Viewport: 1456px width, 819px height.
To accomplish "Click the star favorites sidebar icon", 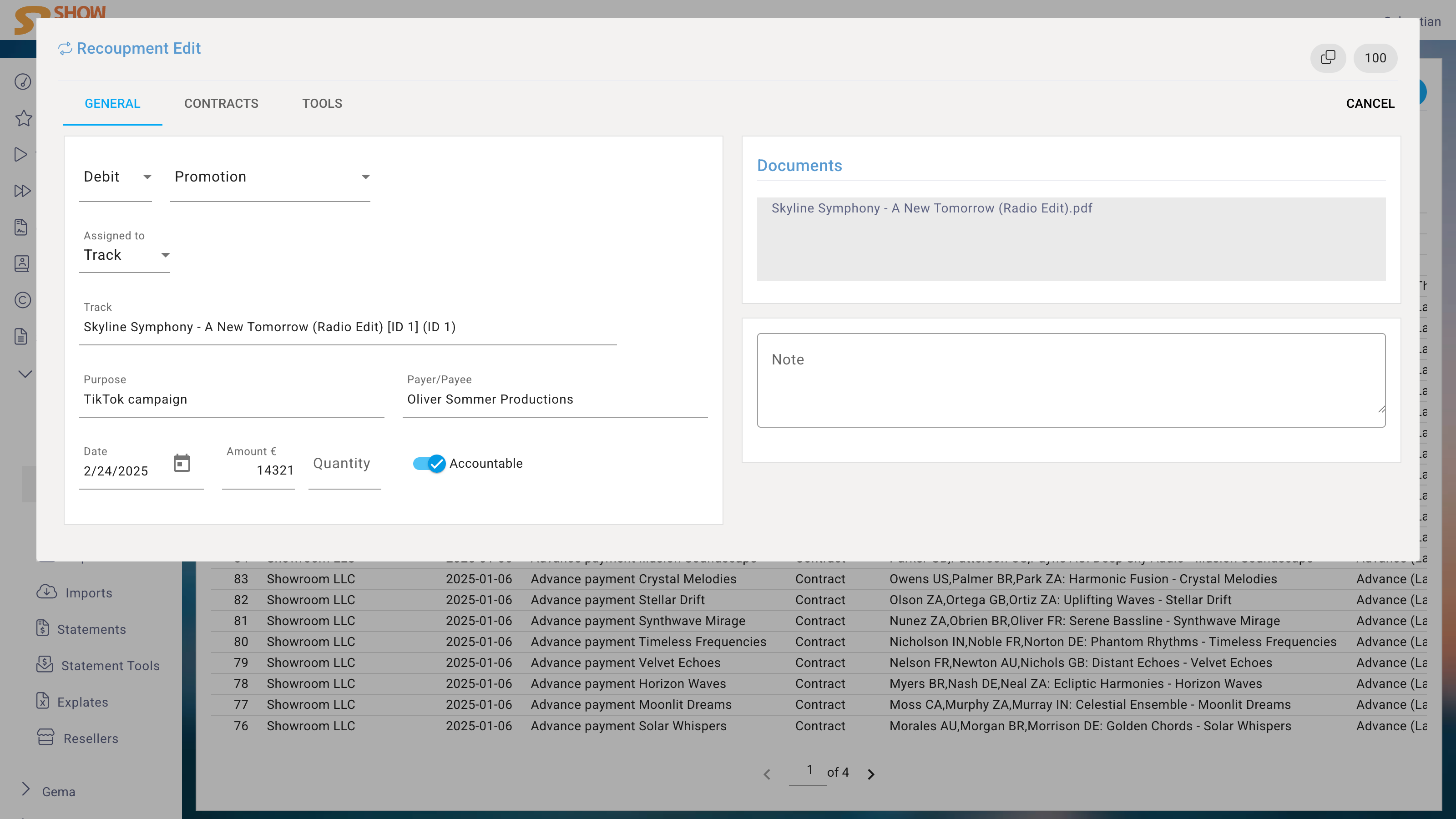I will (x=23, y=118).
